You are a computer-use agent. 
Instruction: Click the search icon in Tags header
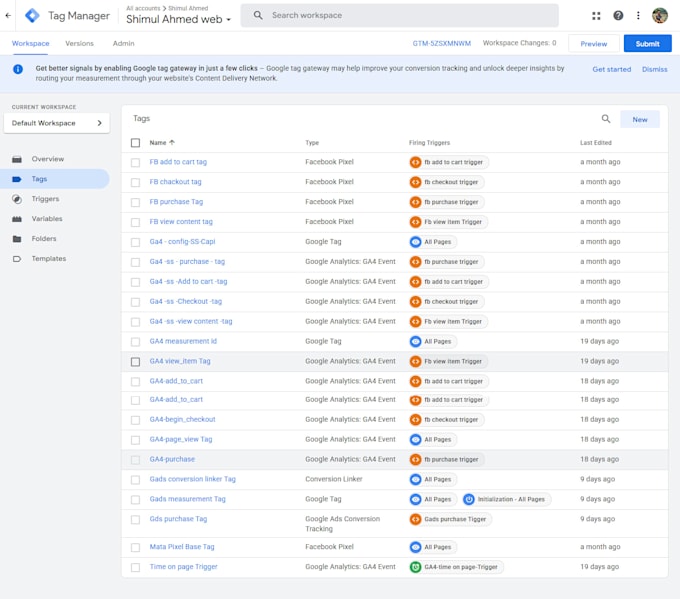coord(605,119)
